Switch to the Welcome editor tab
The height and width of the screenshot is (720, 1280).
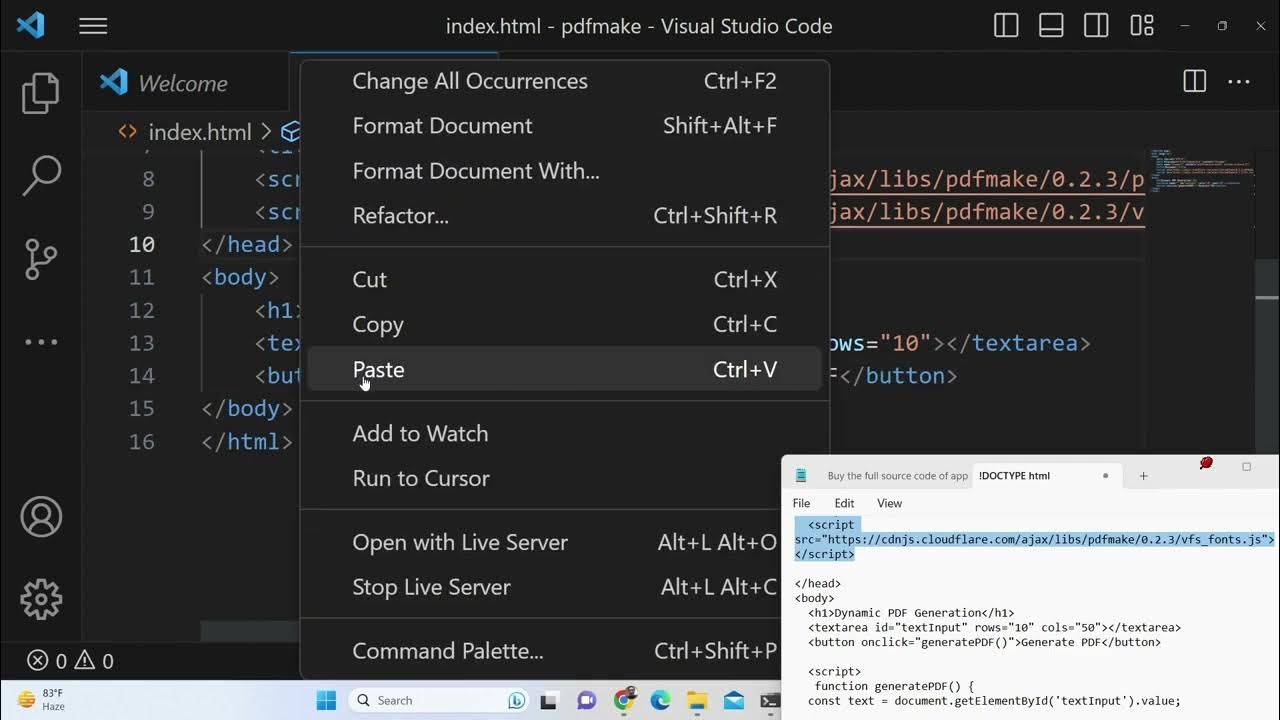pyautogui.click(x=182, y=83)
